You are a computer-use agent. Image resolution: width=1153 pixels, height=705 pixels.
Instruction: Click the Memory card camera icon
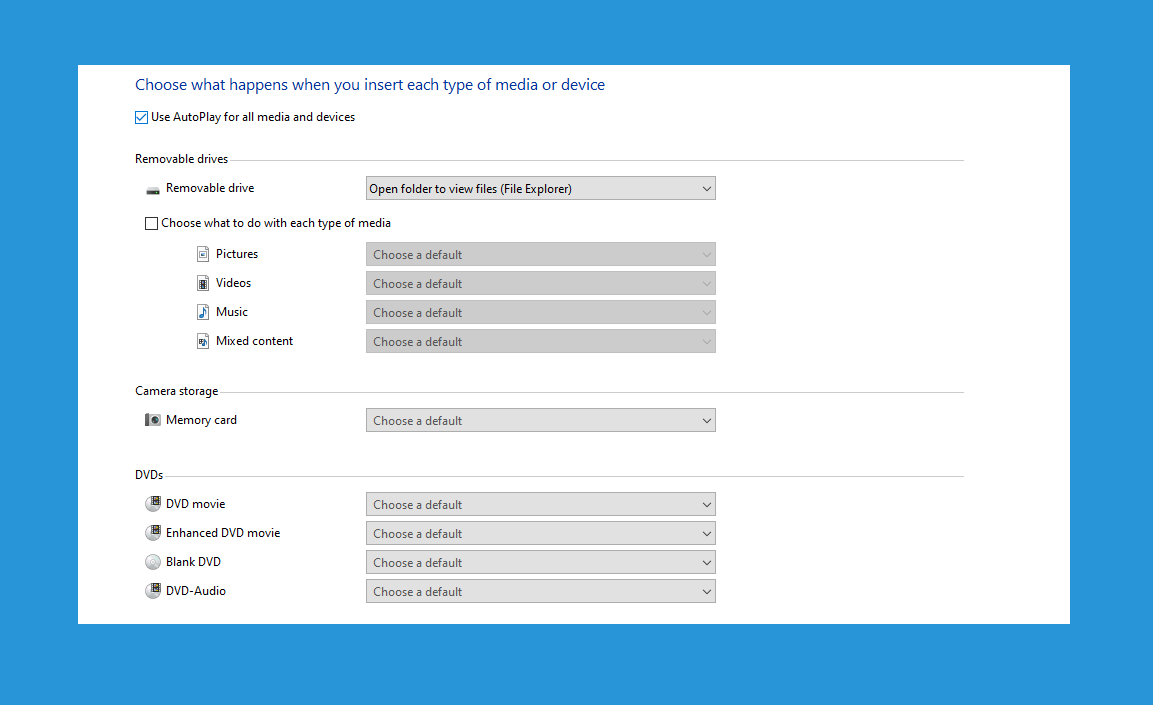pos(153,420)
